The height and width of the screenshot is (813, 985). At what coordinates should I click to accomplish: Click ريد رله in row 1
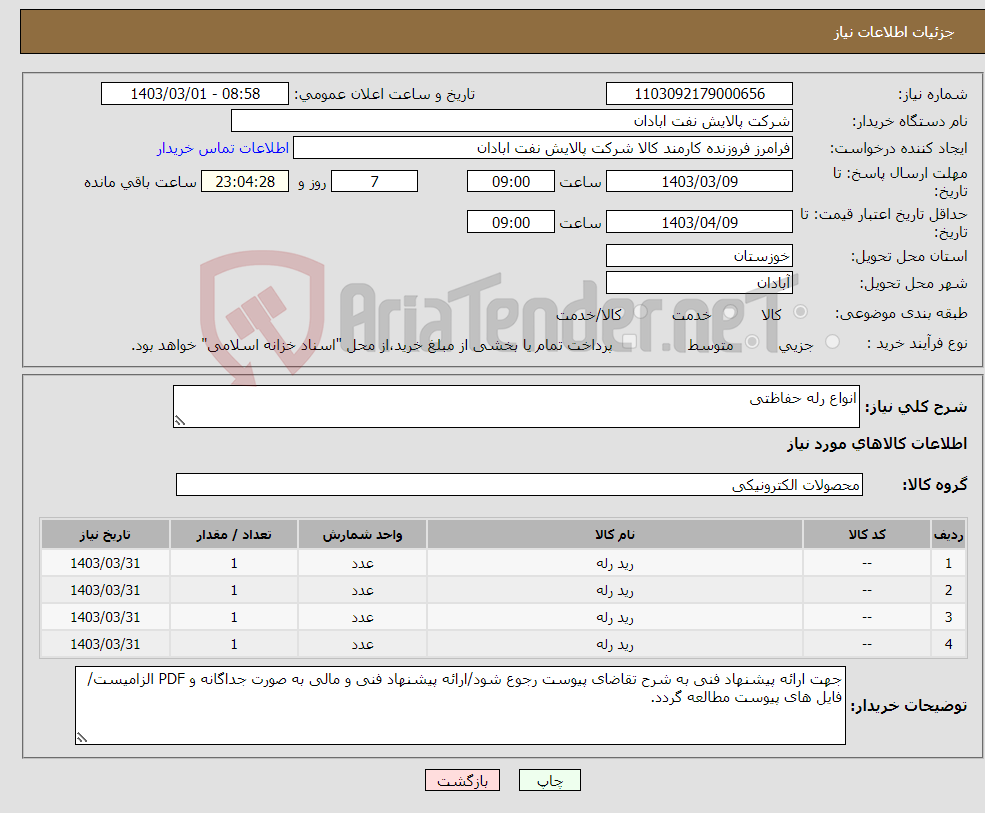pos(615,564)
